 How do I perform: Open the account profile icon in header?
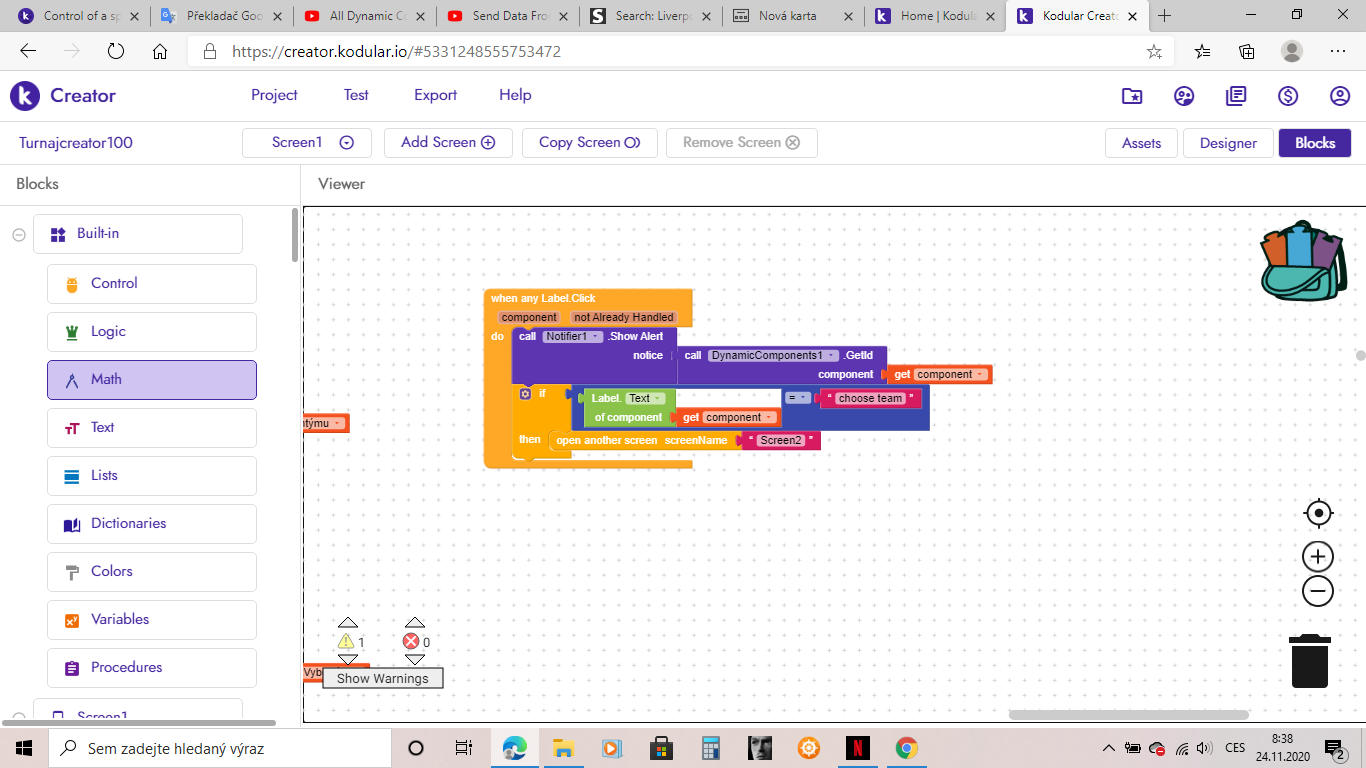click(x=1340, y=96)
